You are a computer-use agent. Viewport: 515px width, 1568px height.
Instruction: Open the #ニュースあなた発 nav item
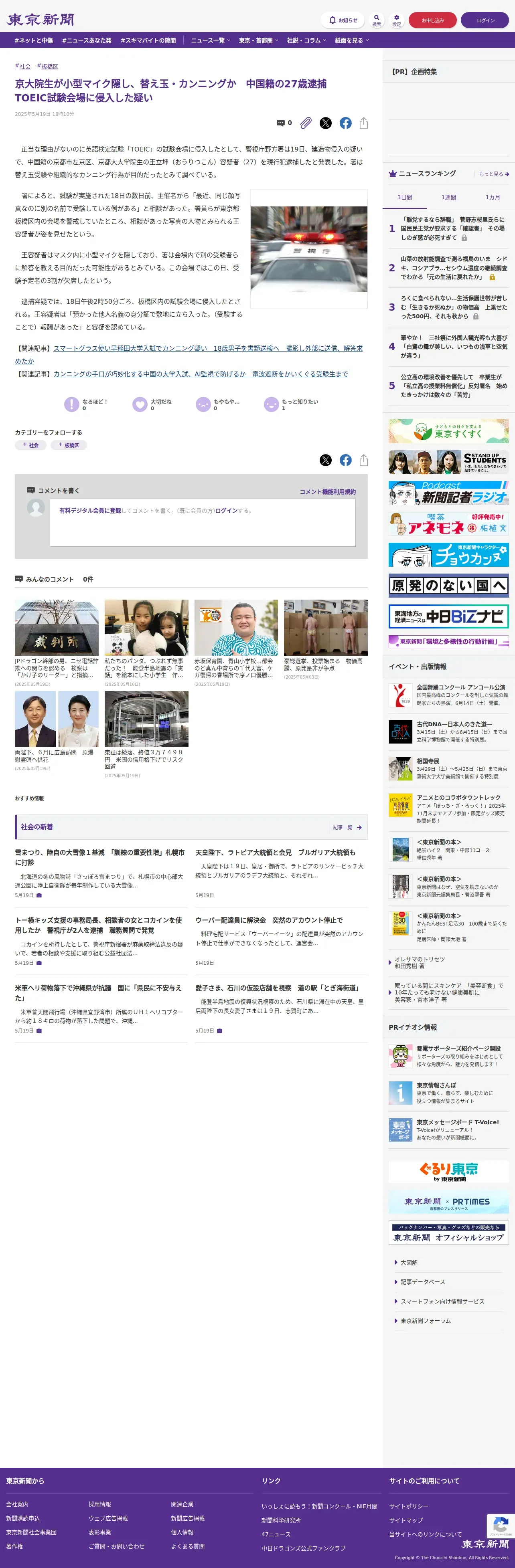tap(87, 40)
